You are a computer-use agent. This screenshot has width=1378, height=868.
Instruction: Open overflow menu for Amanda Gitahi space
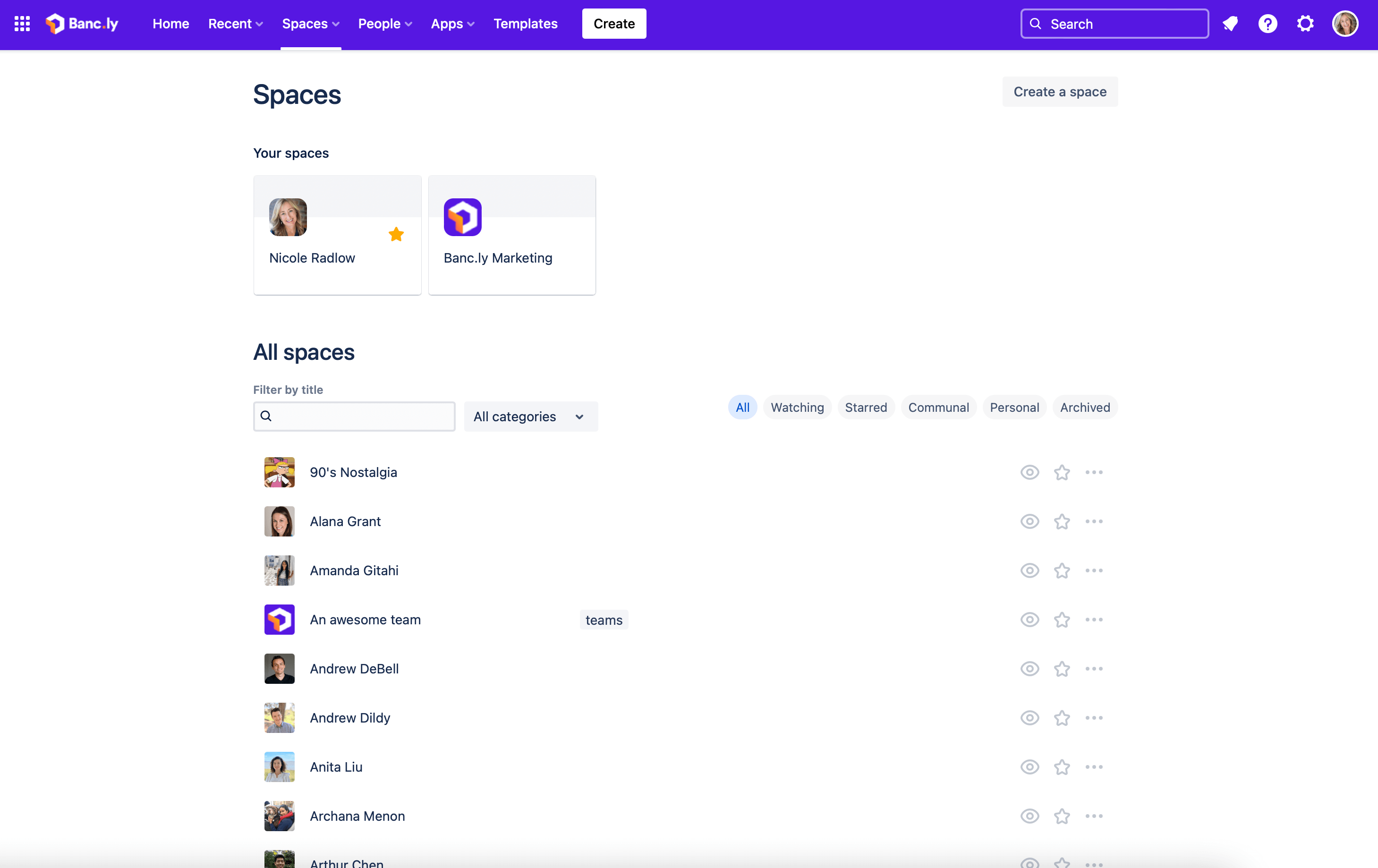point(1094,570)
